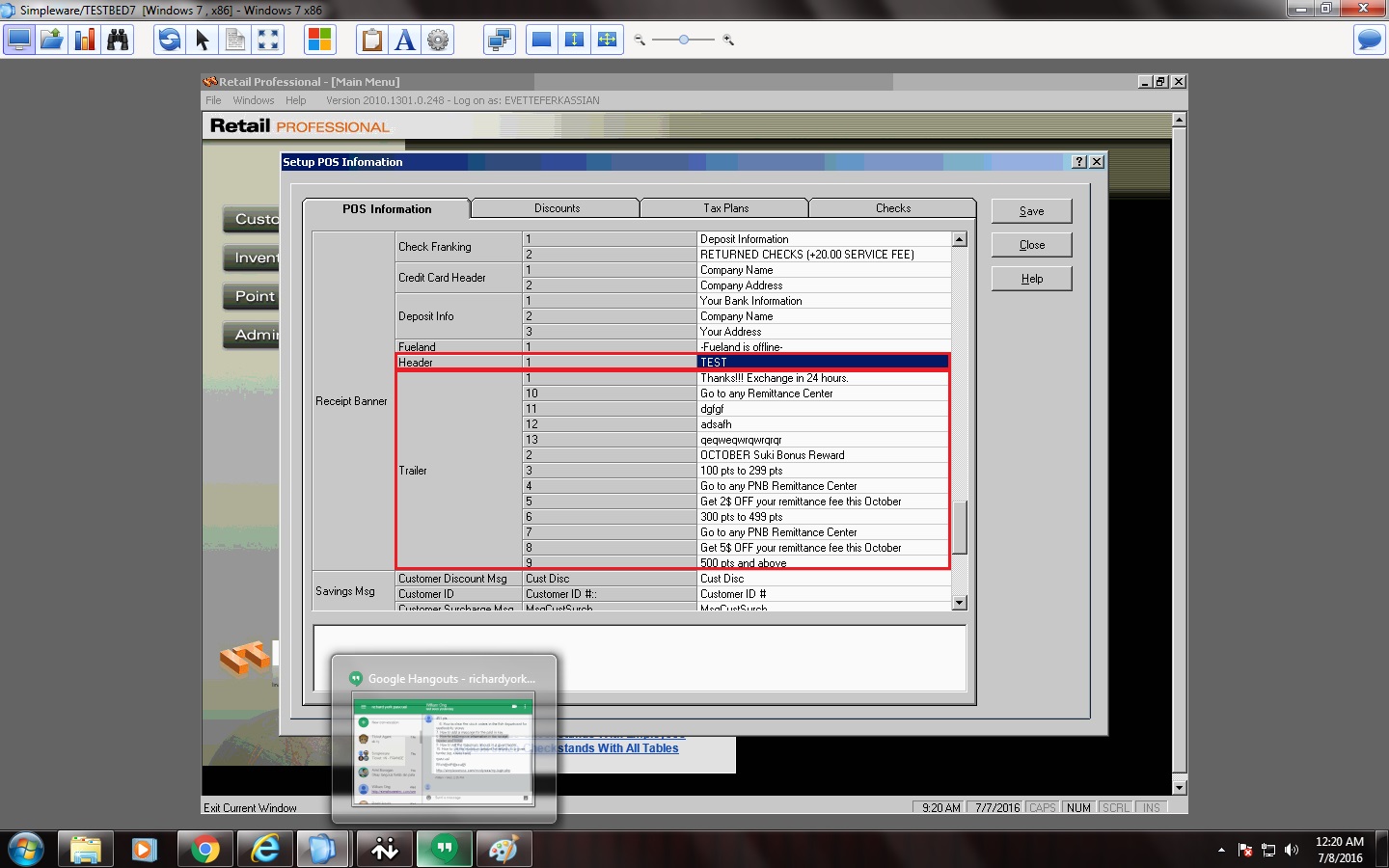Switch to the Discounts tab

tap(555, 208)
